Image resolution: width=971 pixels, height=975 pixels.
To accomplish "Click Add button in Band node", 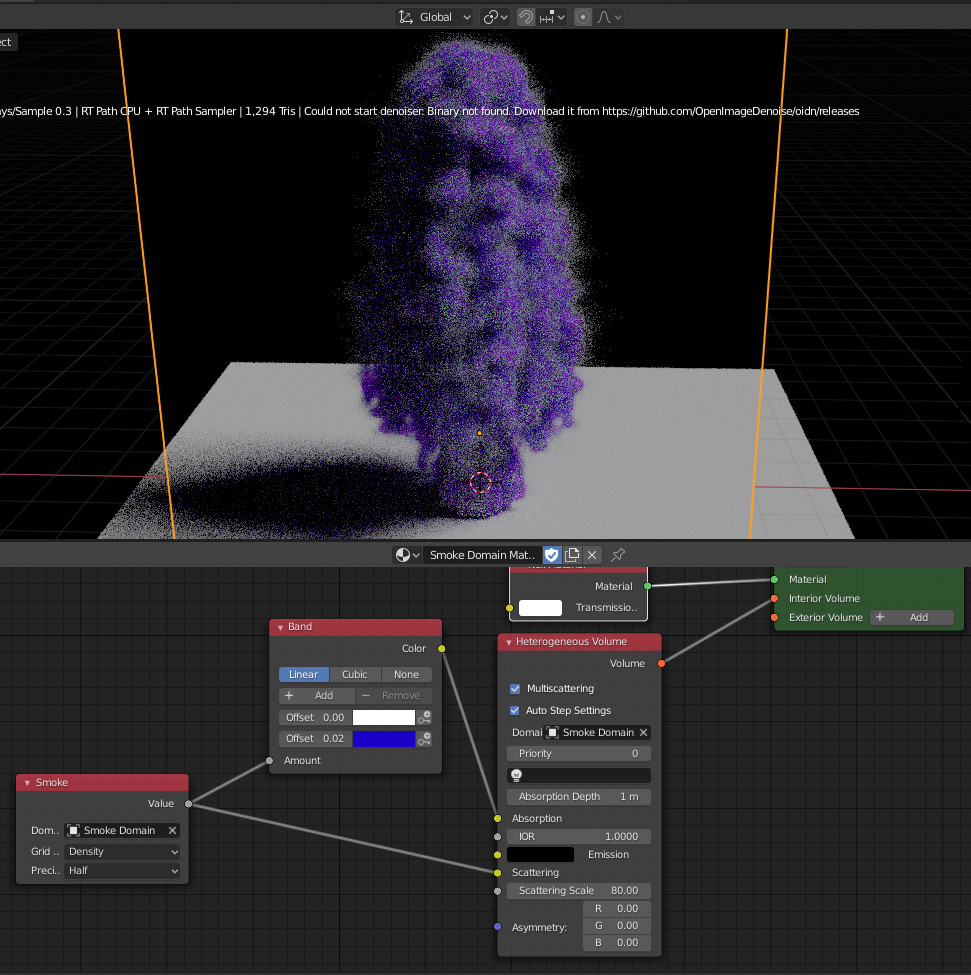I will [316, 695].
